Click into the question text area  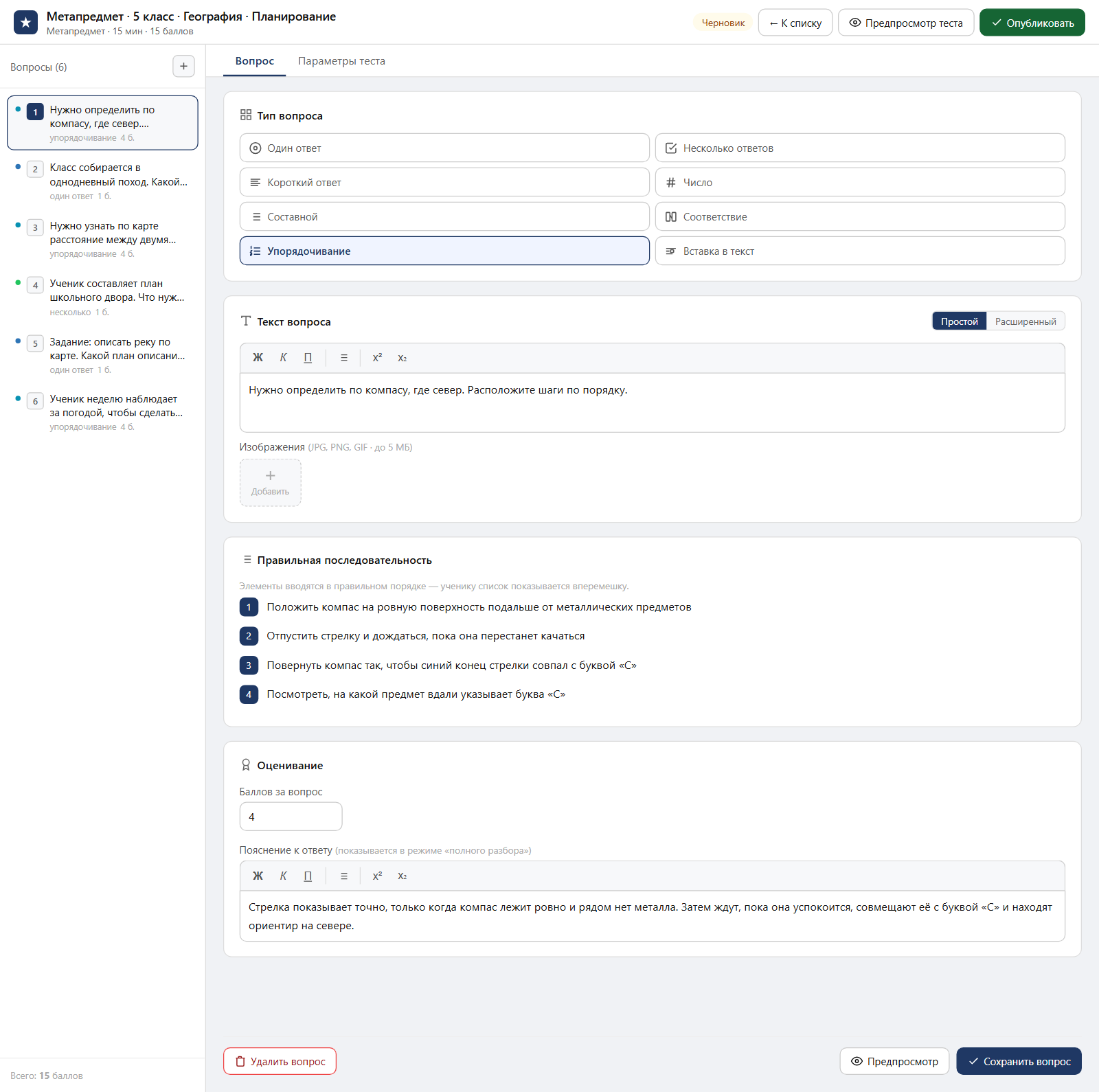click(653, 402)
